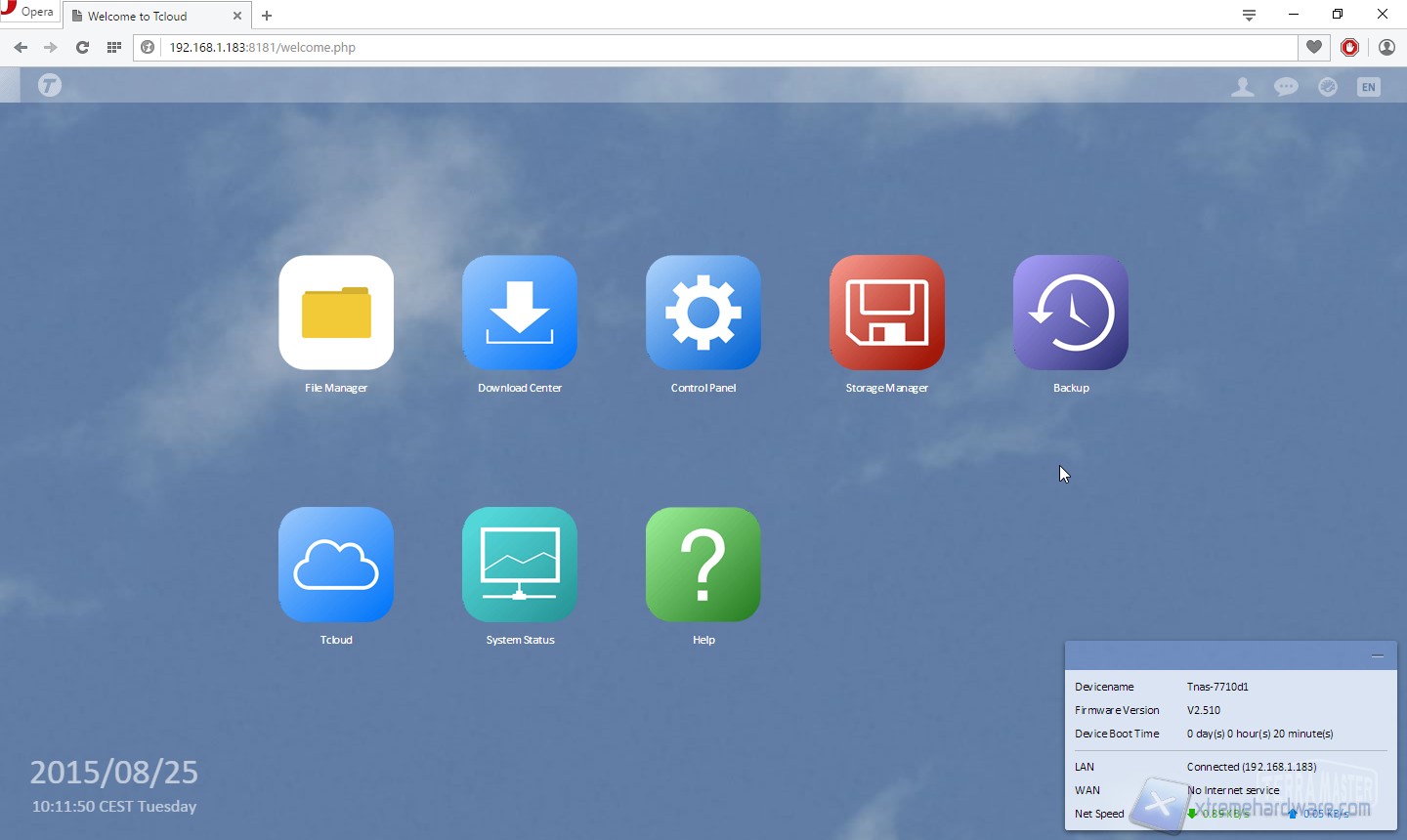This screenshot has height=840, width=1407.
Task: Click the dashboard gauge icon in header
Action: [x=1328, y=87]
